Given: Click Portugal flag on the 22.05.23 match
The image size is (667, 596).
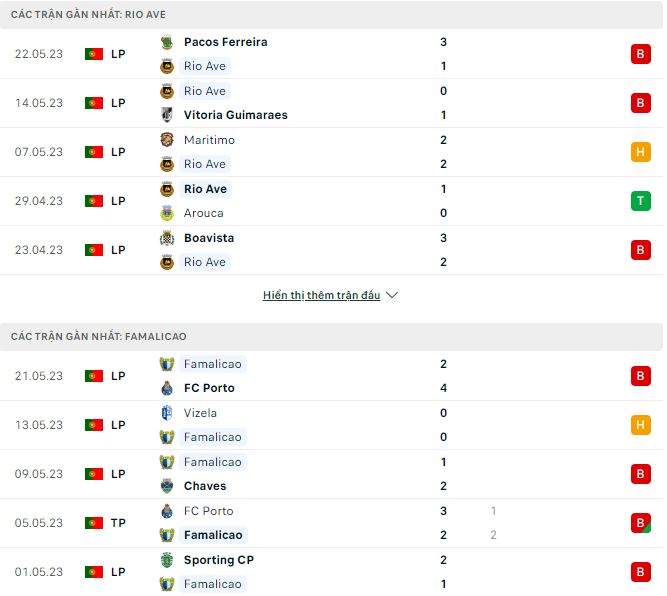Looking at the screenshot, I should tap(94, 54).
